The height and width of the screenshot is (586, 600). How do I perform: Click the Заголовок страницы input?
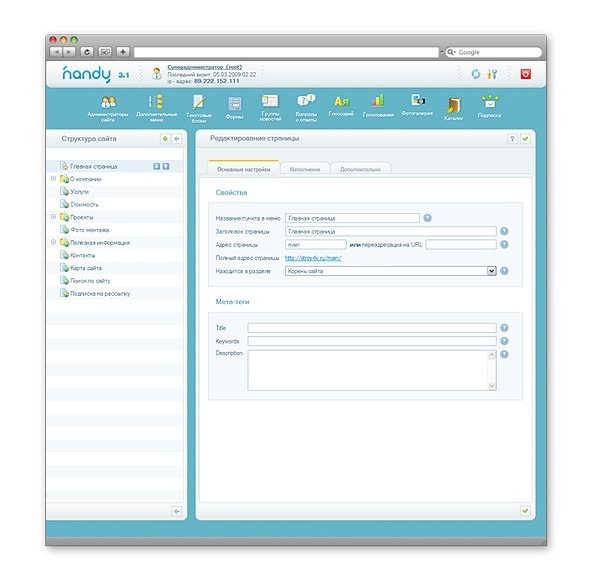[391, 231]
